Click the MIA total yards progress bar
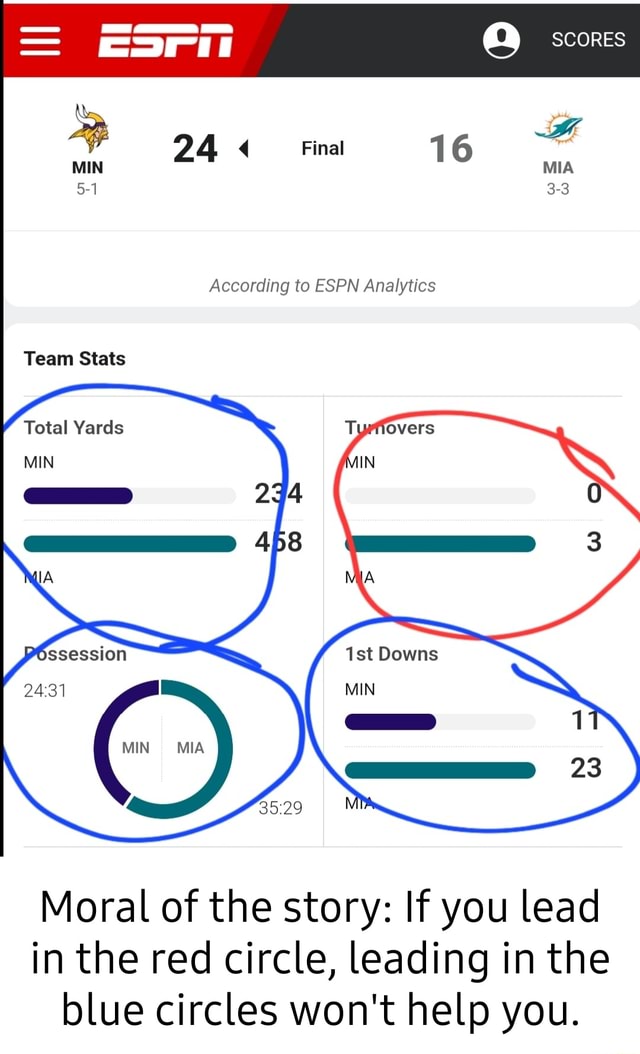640x1054 pixels. click(x=130, y=543)
